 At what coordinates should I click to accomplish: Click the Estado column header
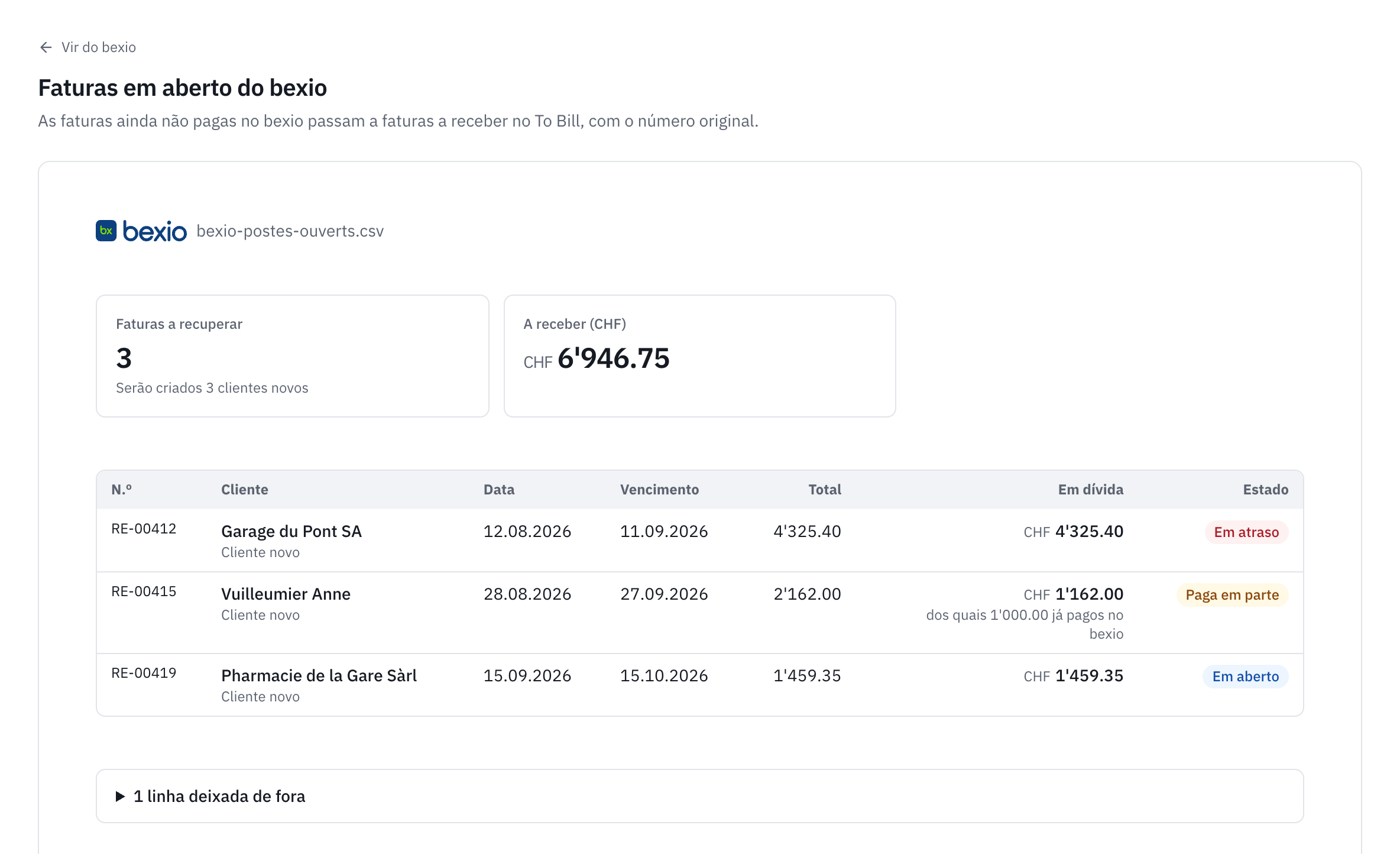point(1266,490)
